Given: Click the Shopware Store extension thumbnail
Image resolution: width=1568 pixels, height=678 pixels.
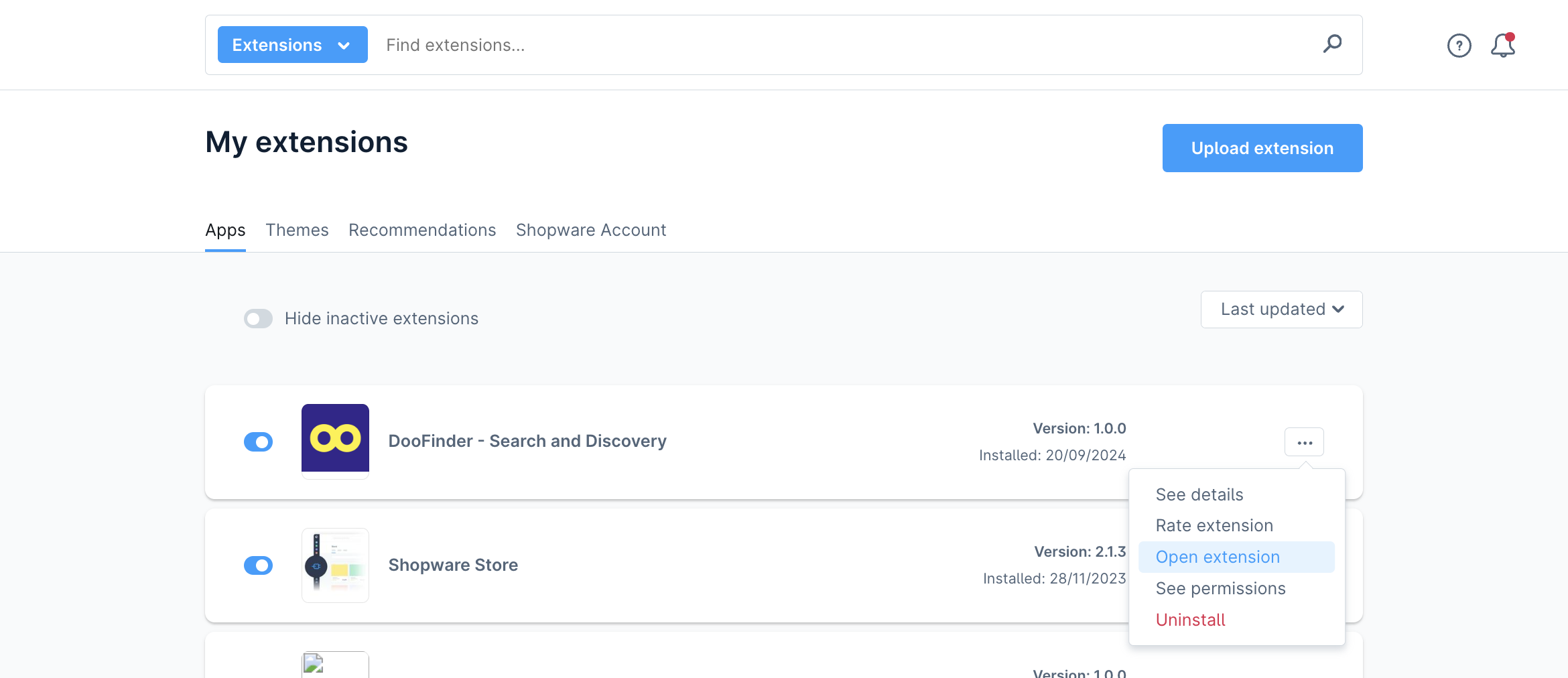Looking at the screenshot, I should [335, 565].
